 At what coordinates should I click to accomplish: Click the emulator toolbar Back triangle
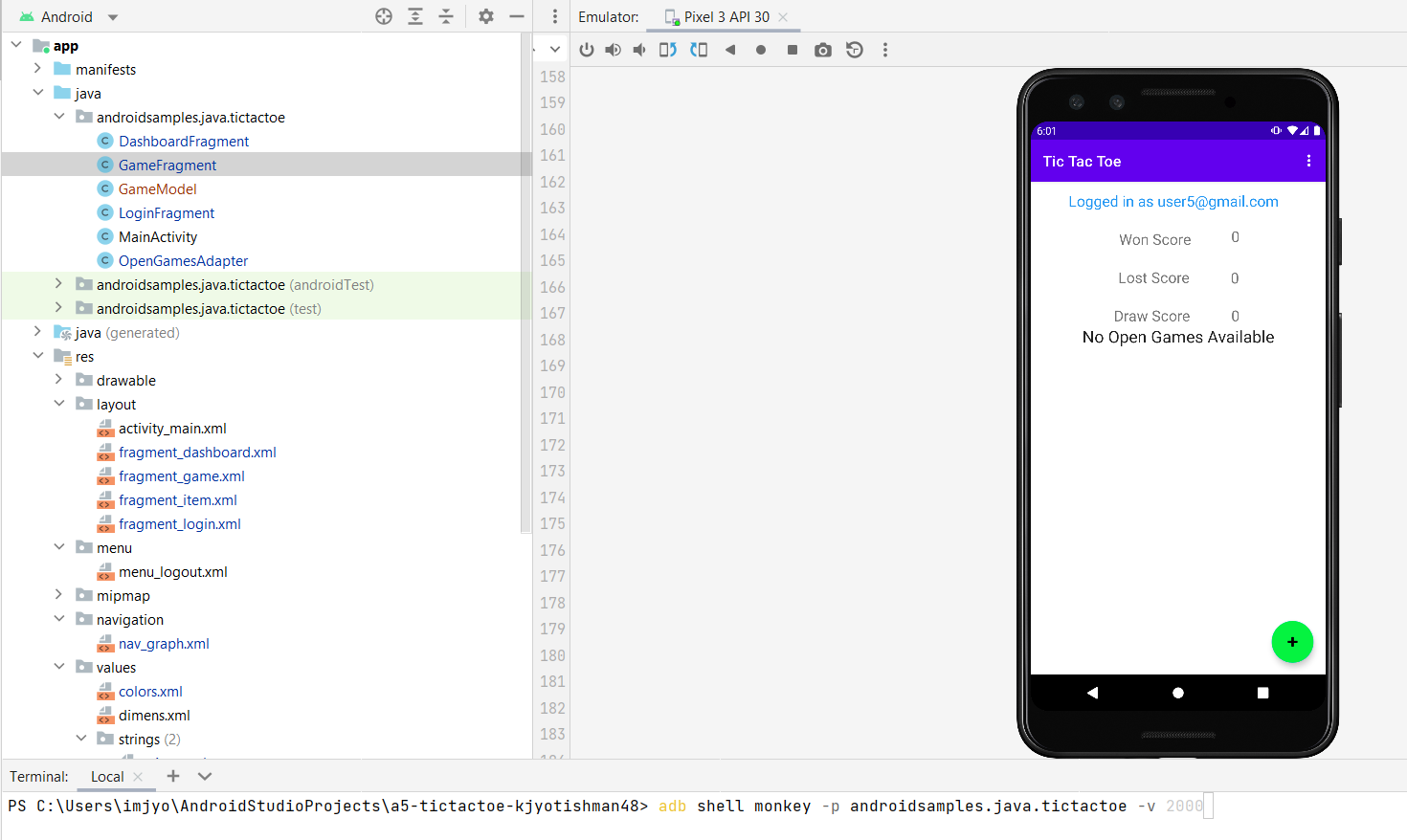730,50
